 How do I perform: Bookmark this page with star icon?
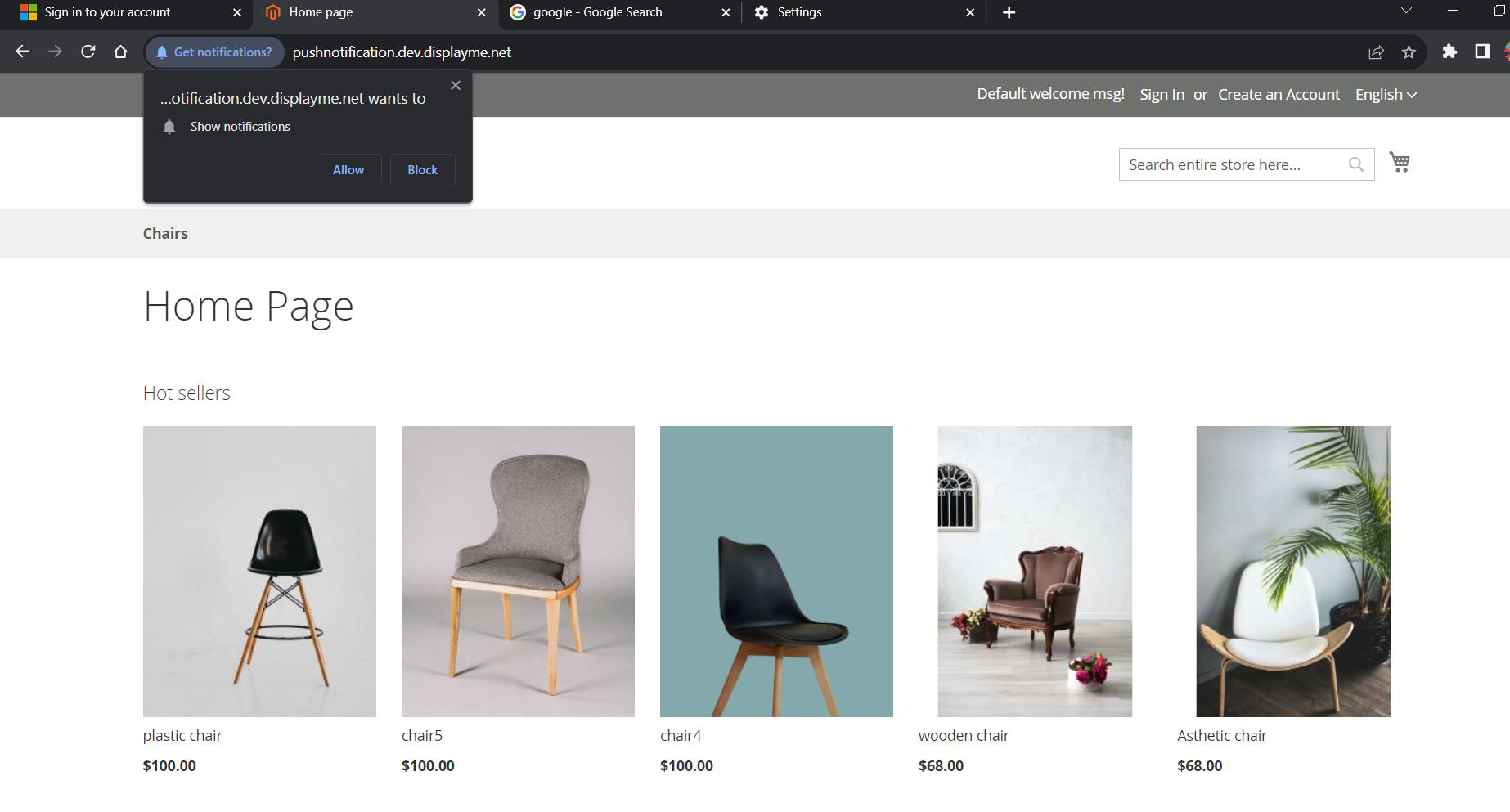pos(1409,52)
